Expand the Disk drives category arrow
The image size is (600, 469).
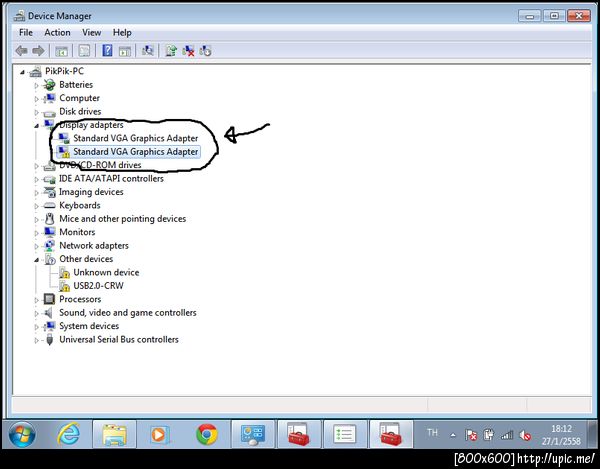click(x=36, y=112)
